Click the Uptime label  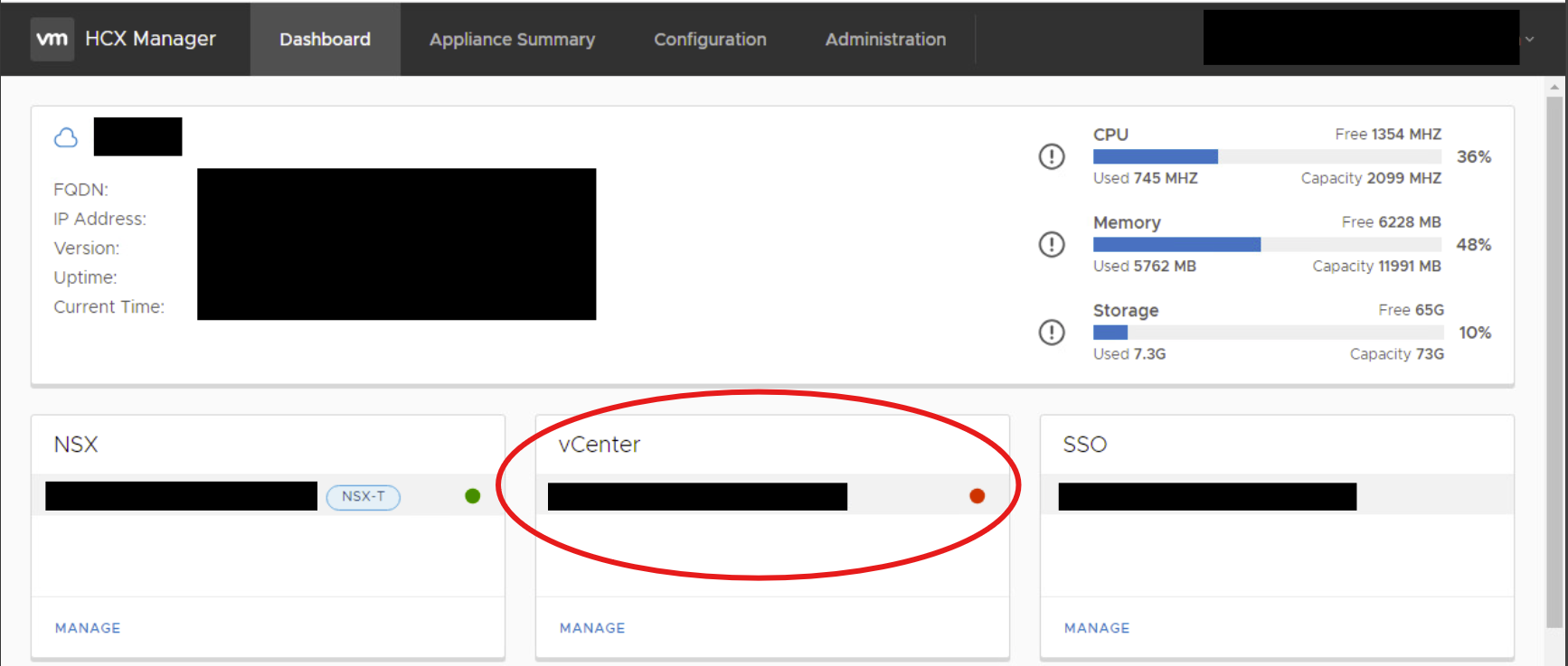(85, 277)
